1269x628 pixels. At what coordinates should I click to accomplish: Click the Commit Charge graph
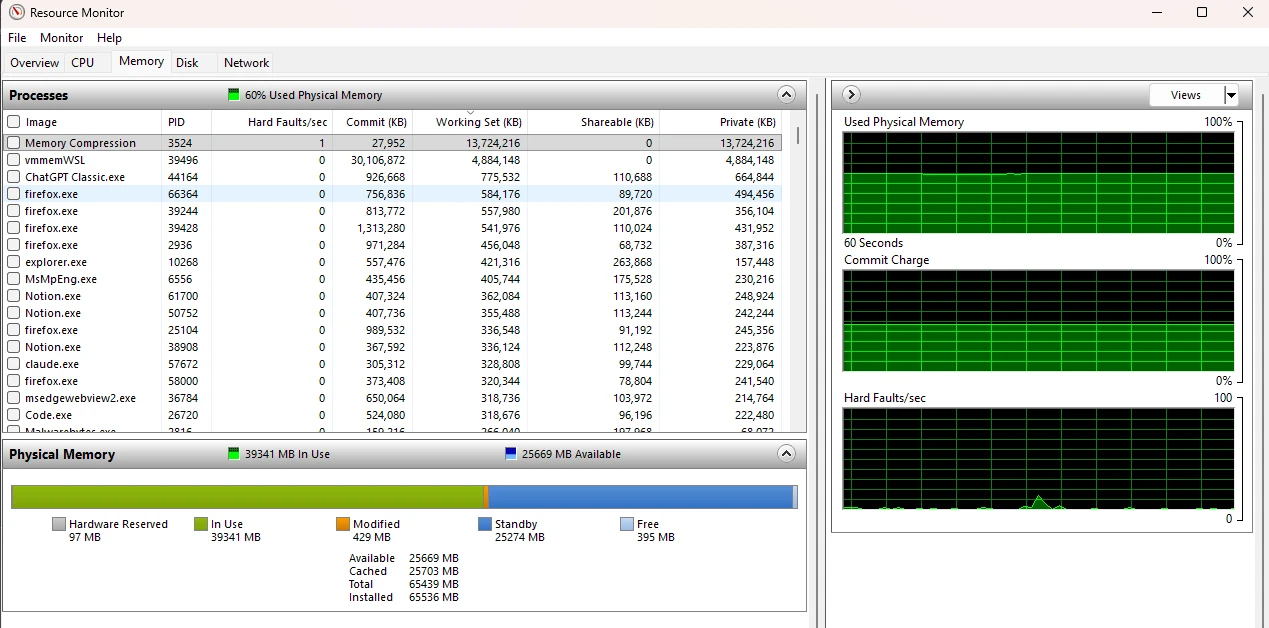1038,321
